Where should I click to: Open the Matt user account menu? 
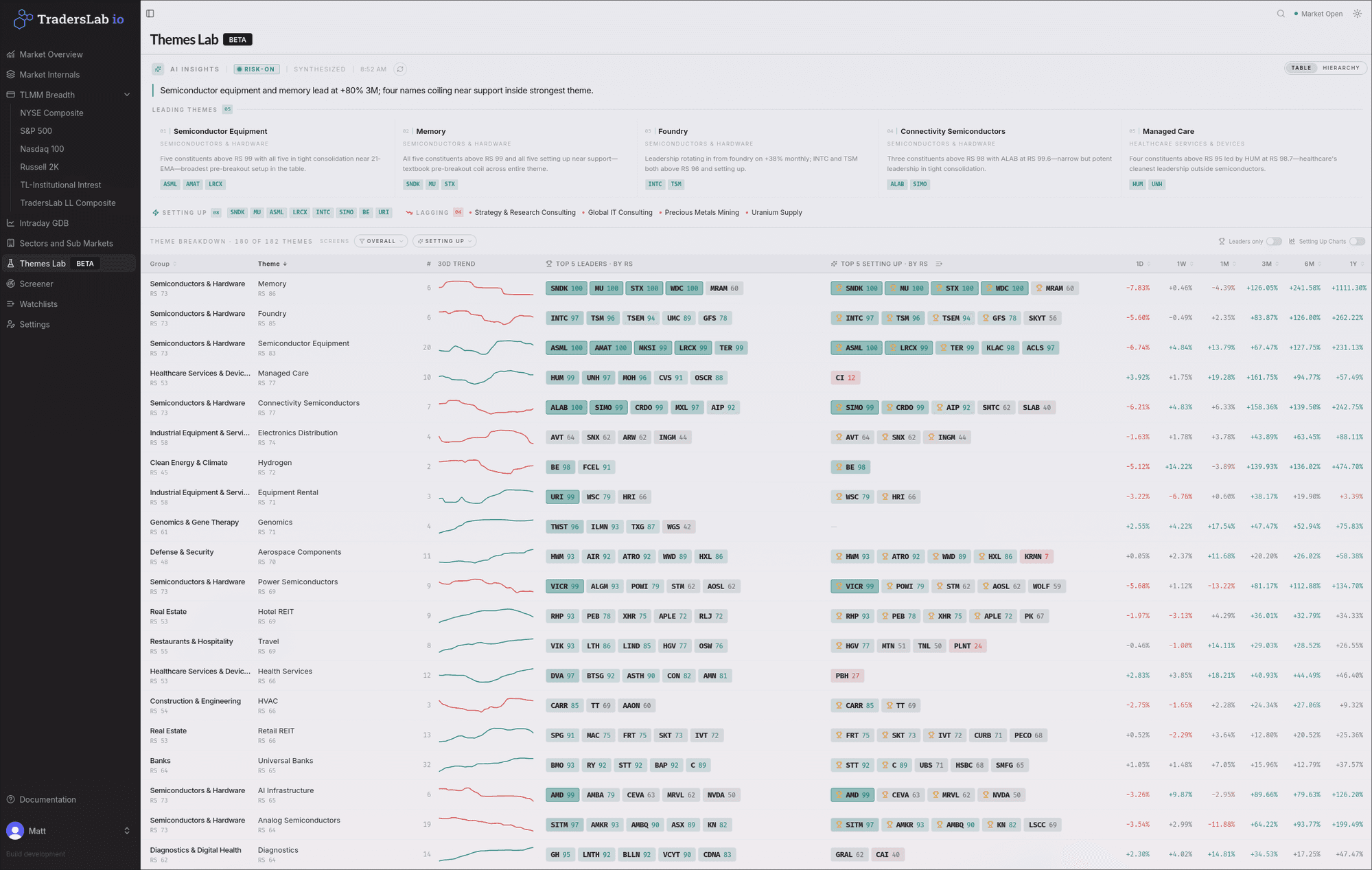tap(69, 831)
